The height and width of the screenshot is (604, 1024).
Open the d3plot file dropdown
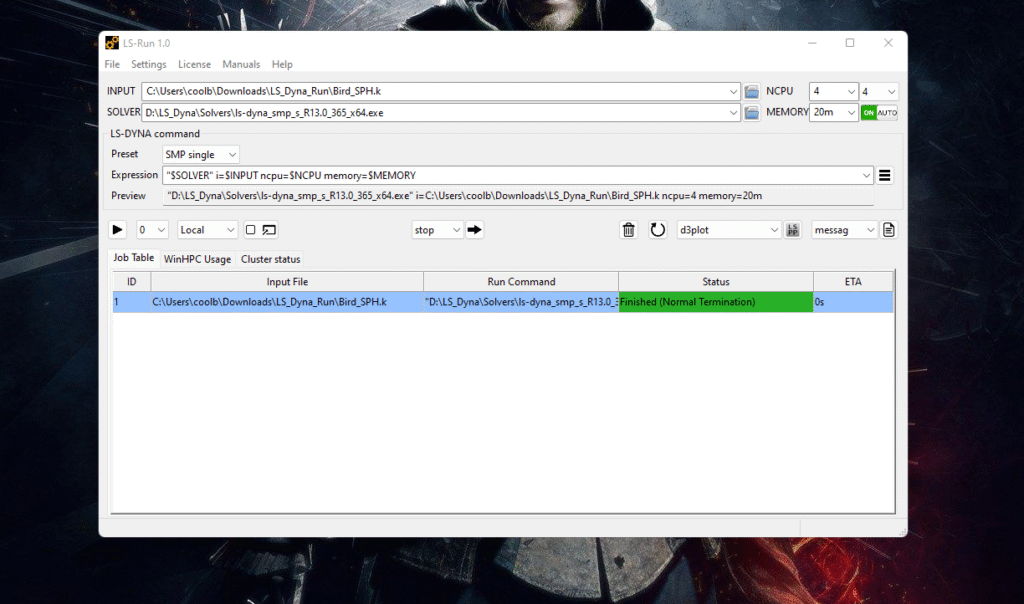click(729, 230)
